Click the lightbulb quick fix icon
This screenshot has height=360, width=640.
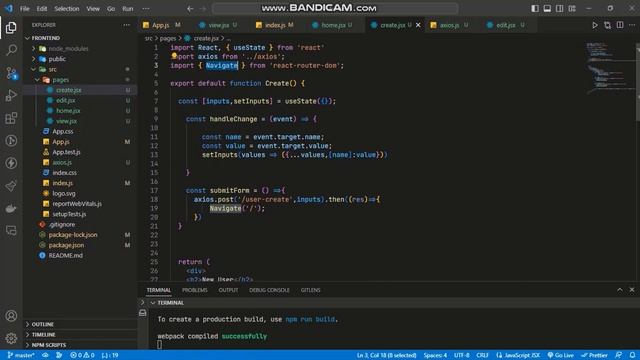click(174, 56)
